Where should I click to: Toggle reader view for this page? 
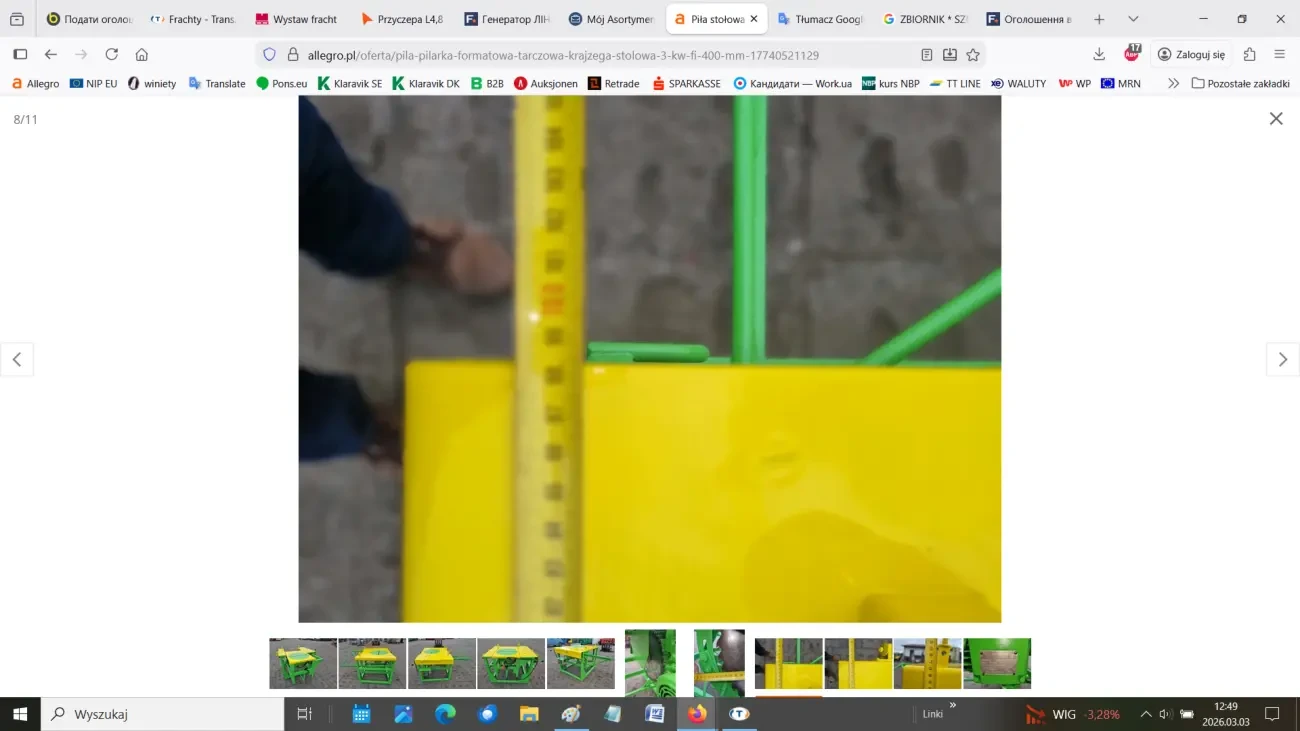(x=927, y=55)
